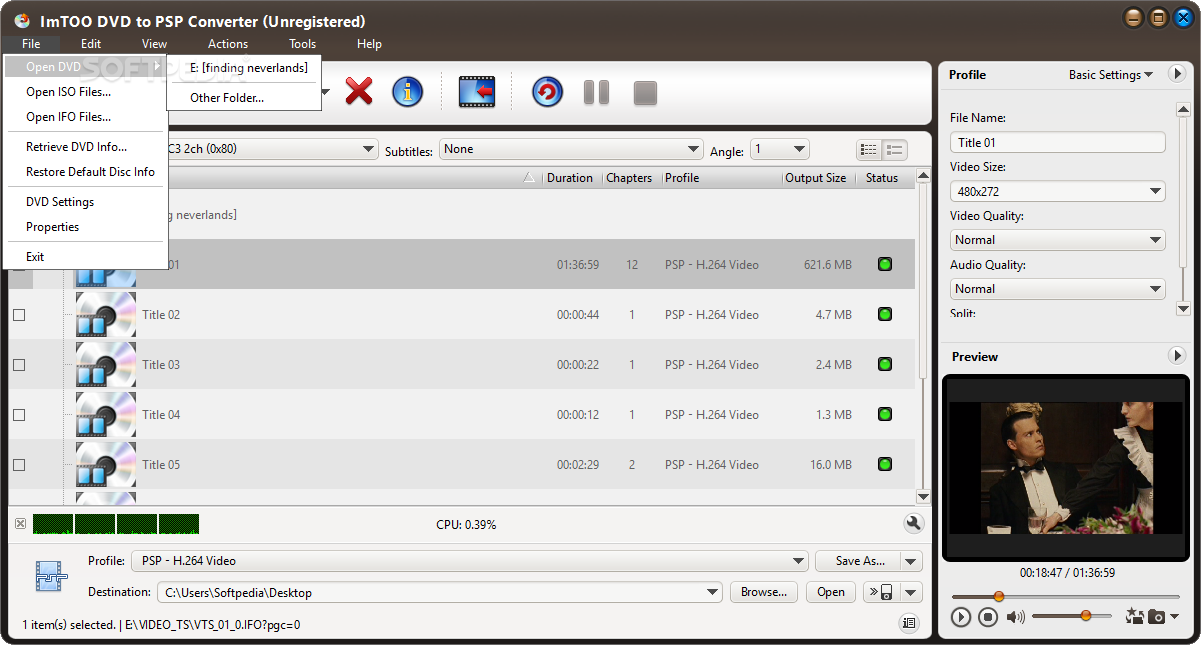Click the film strip icon beside Profile

[x=50, y=576]
